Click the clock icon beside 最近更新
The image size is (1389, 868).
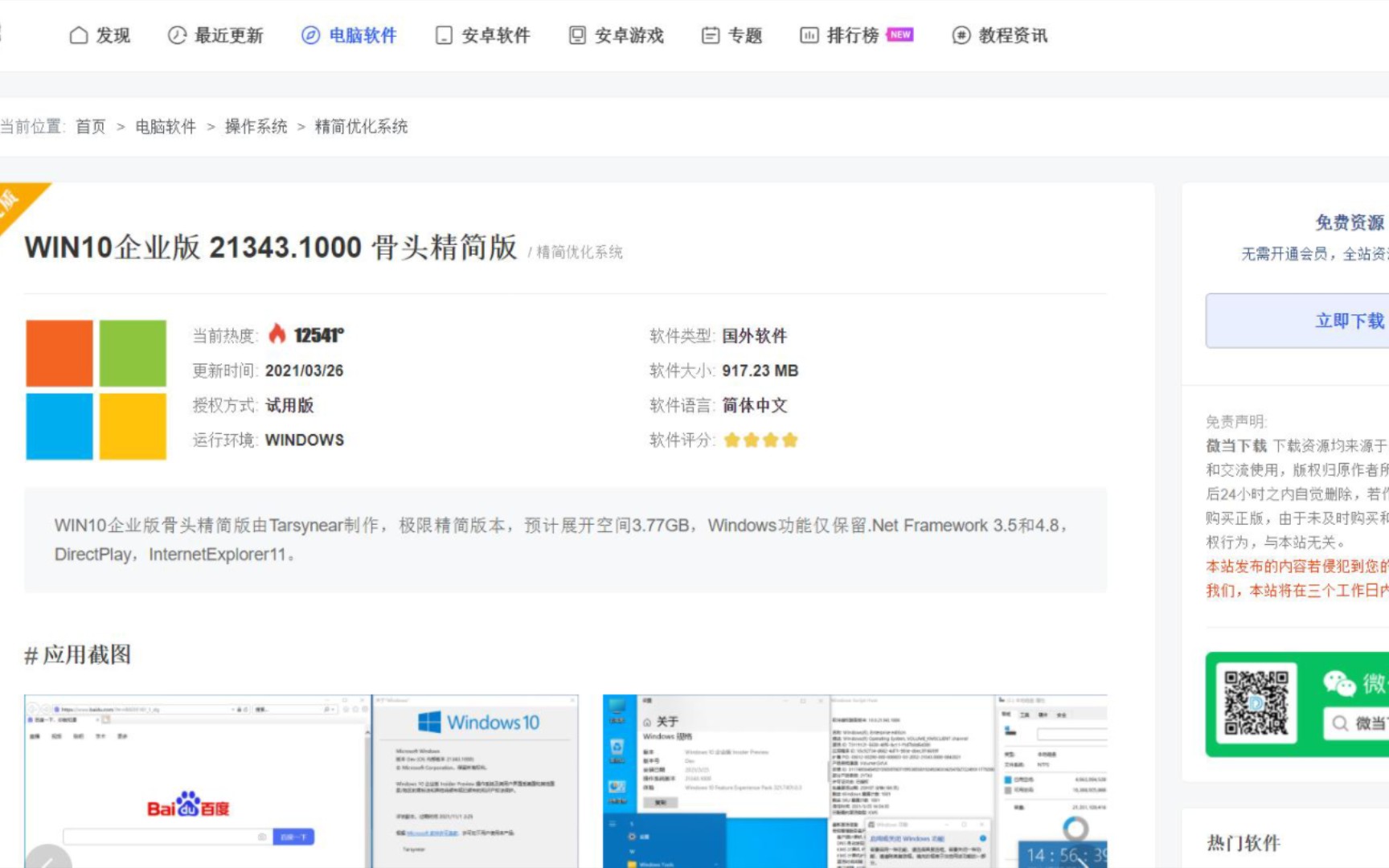tap(177, 35)
